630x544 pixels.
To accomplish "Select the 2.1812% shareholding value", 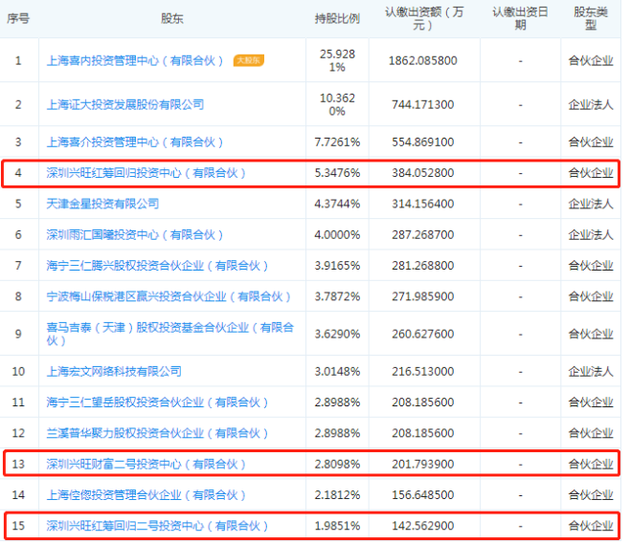I will (337, 495).
